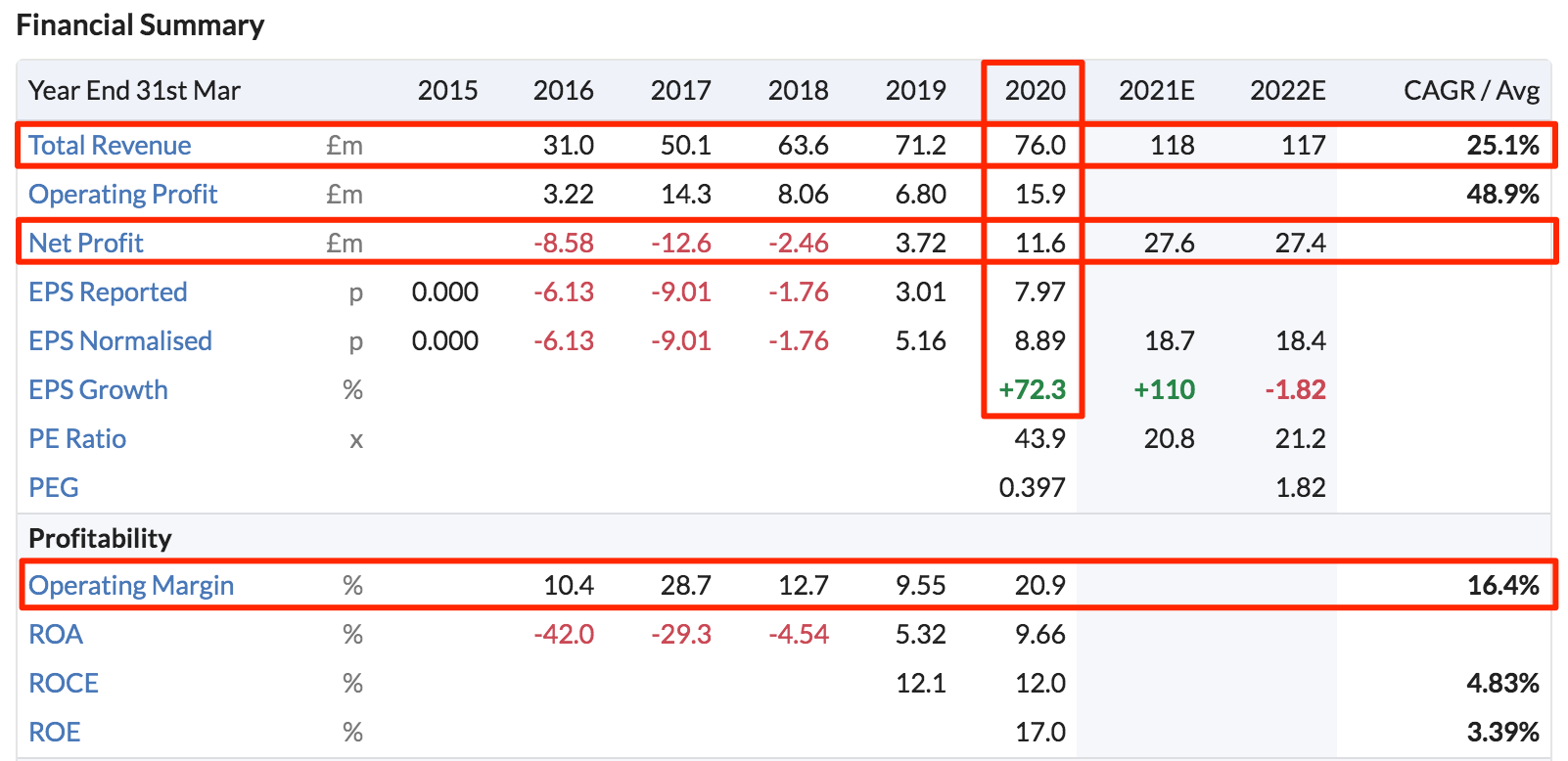Select ROE 2020 value 17.0
This screenshot has width=1568, height=761.
1040,732
